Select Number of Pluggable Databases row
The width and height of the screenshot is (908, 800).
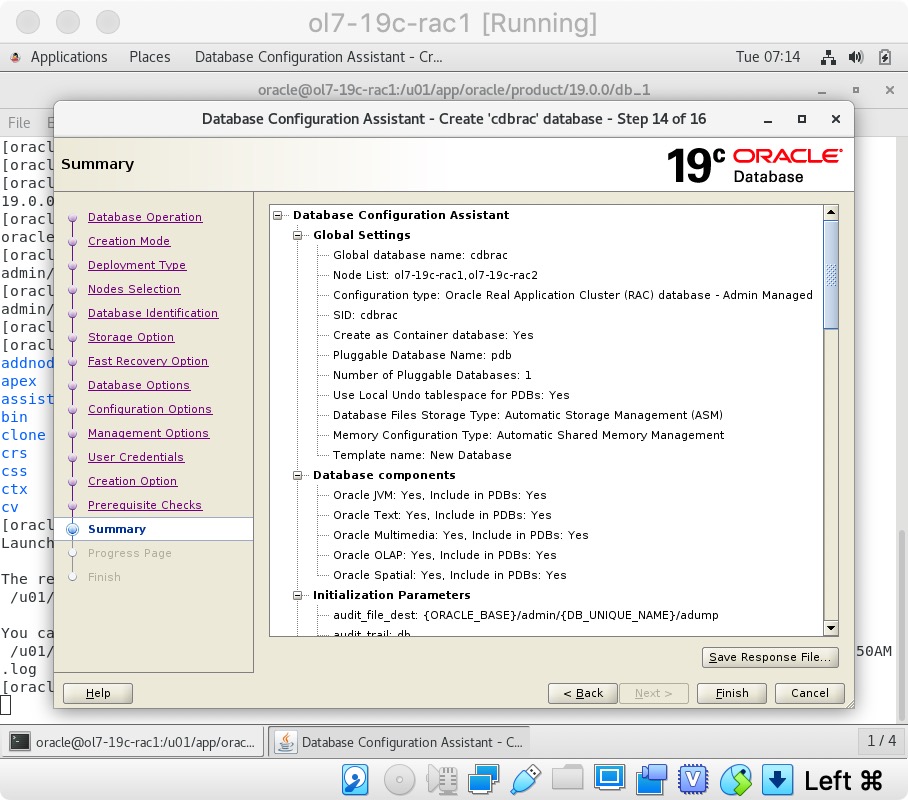(432, 375)
